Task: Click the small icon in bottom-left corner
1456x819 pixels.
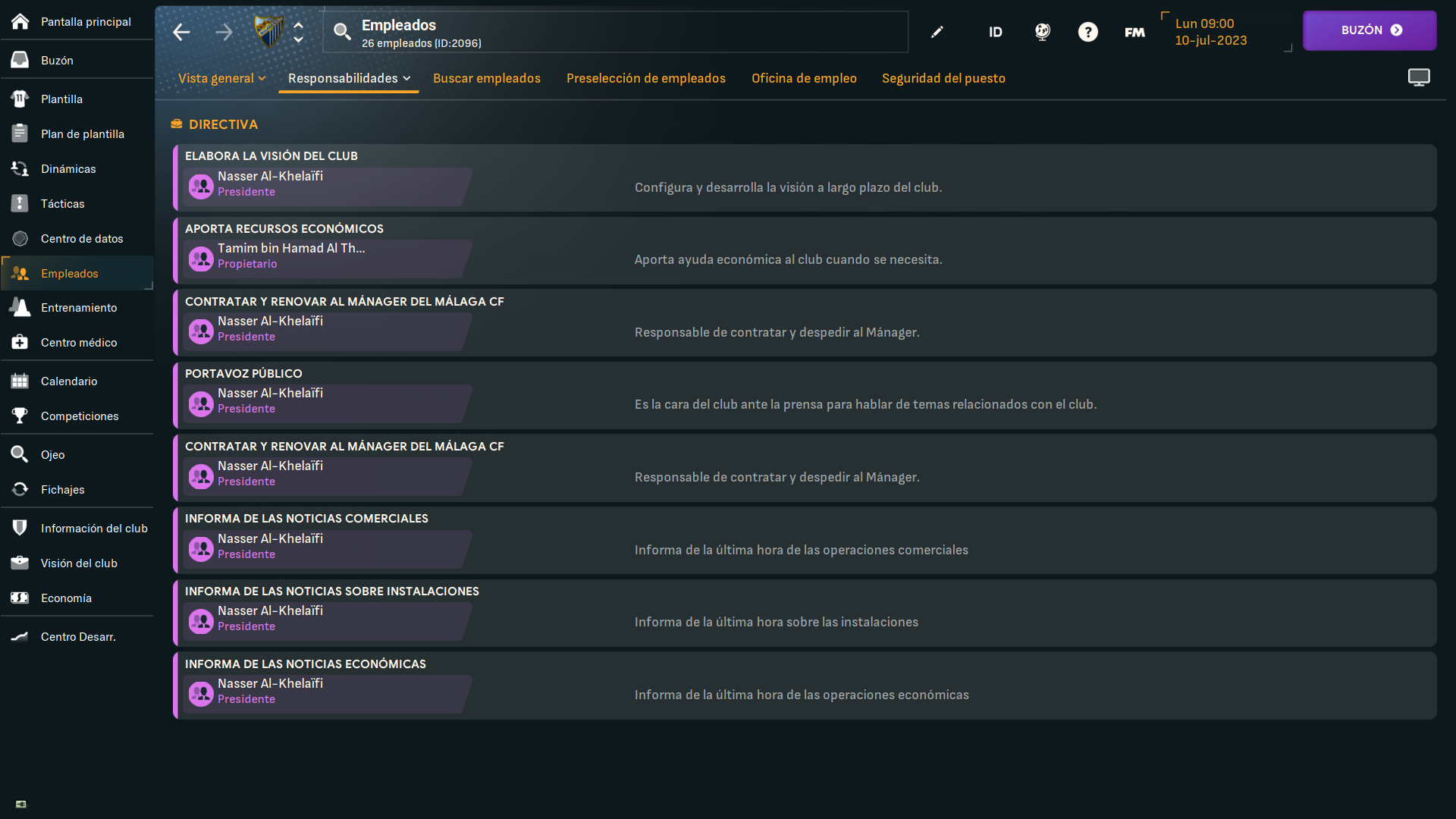Action: pos(21,804)
